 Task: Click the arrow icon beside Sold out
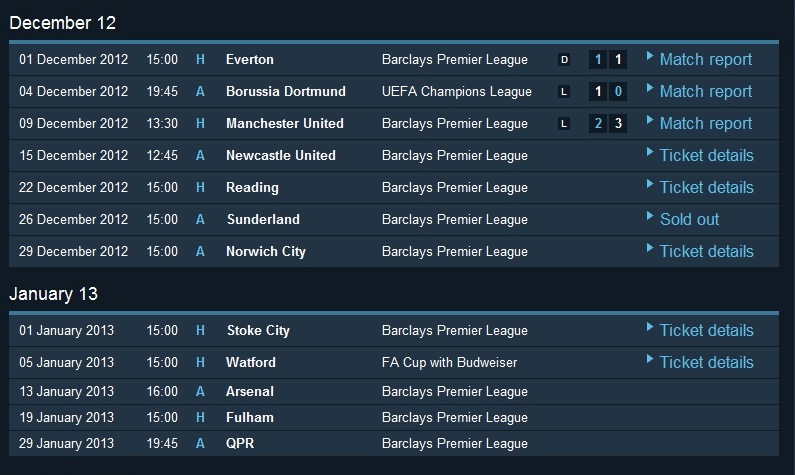point(649,216)
